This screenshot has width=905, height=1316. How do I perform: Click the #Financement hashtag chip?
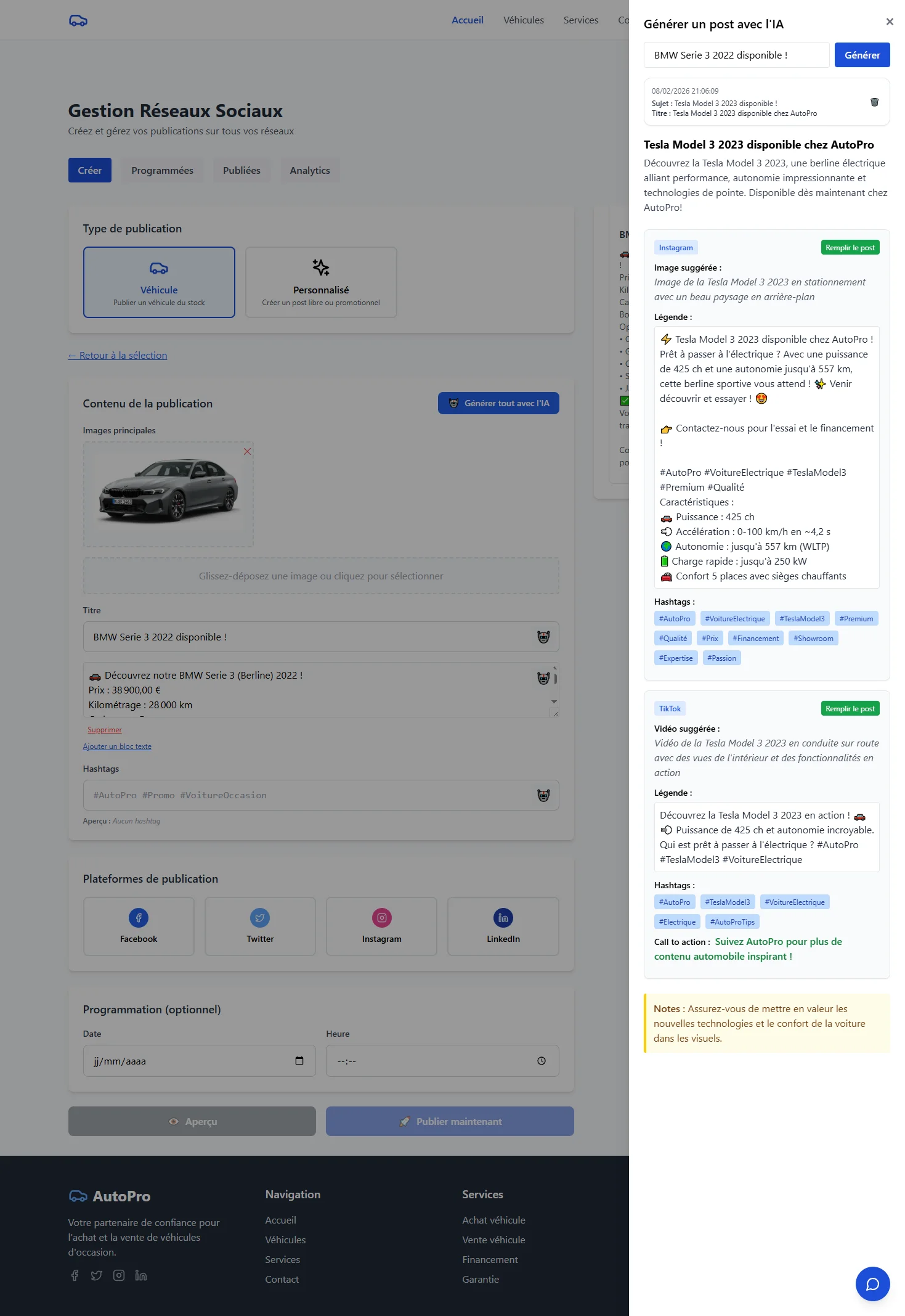[x=755, y=638]
